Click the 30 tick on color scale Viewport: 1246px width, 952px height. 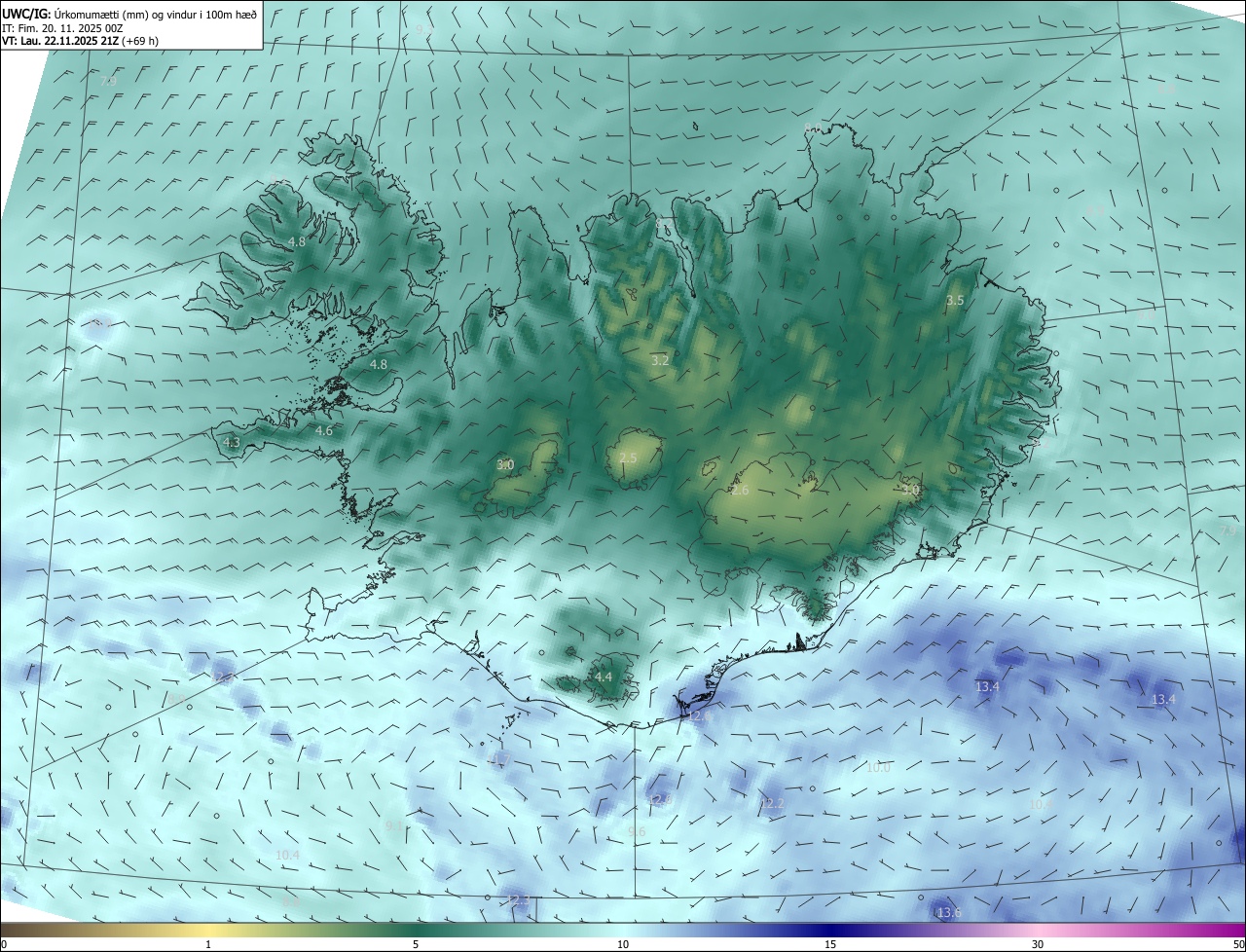pos(1038,944)
